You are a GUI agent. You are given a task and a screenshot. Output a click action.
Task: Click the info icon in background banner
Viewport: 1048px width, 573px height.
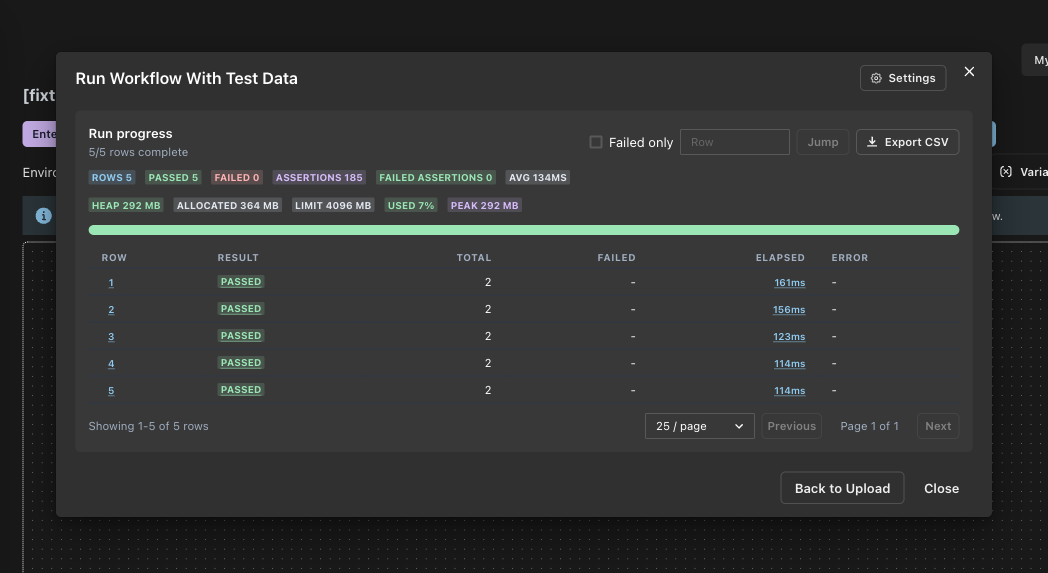(x=43, y=216)
